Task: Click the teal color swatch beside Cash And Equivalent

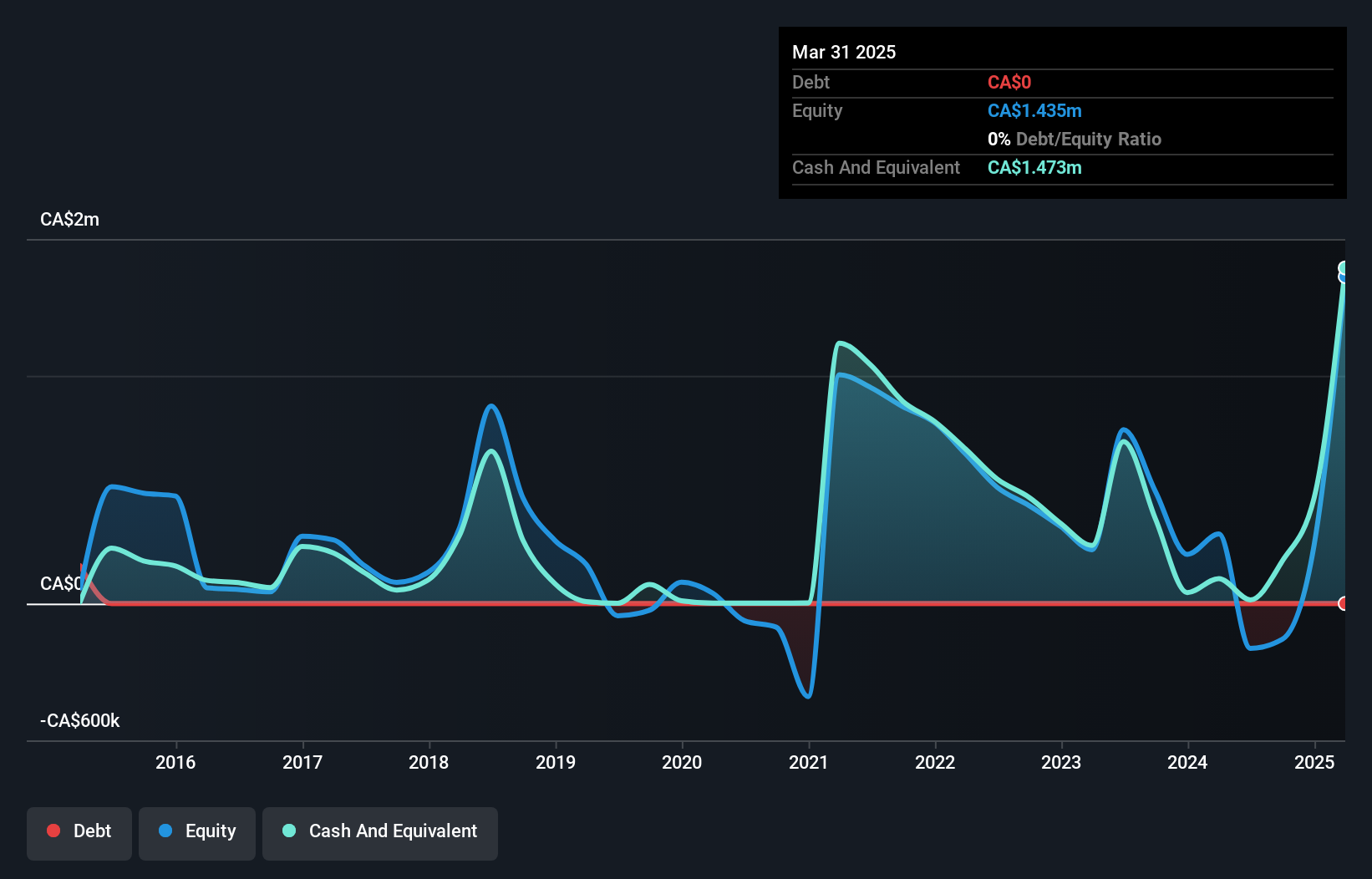Action: tap(288, 831)
